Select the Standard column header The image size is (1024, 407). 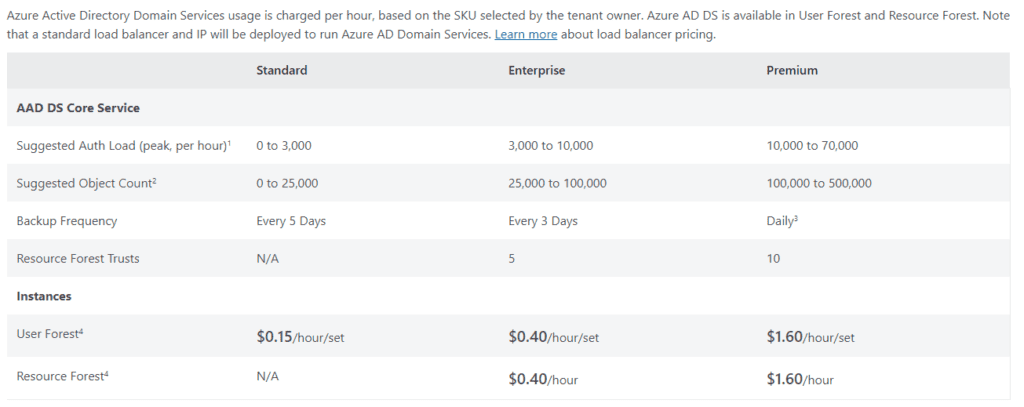point(281,71)
